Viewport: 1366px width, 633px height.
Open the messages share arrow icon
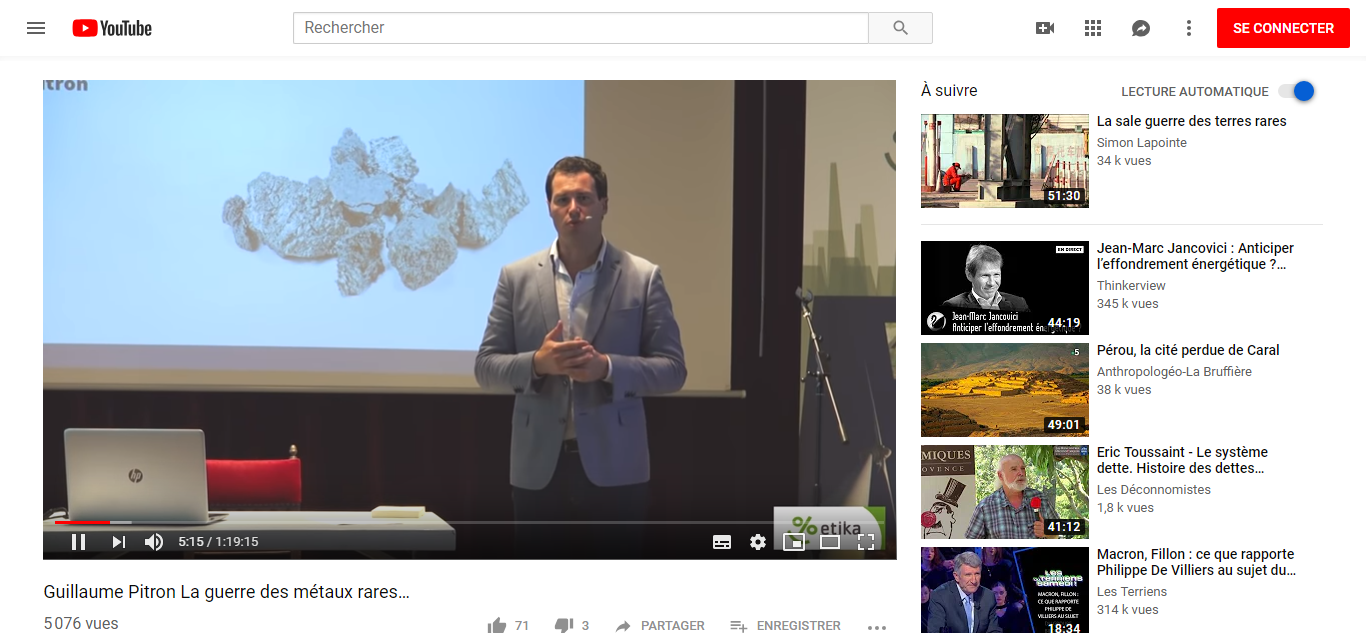point(1141,28)
